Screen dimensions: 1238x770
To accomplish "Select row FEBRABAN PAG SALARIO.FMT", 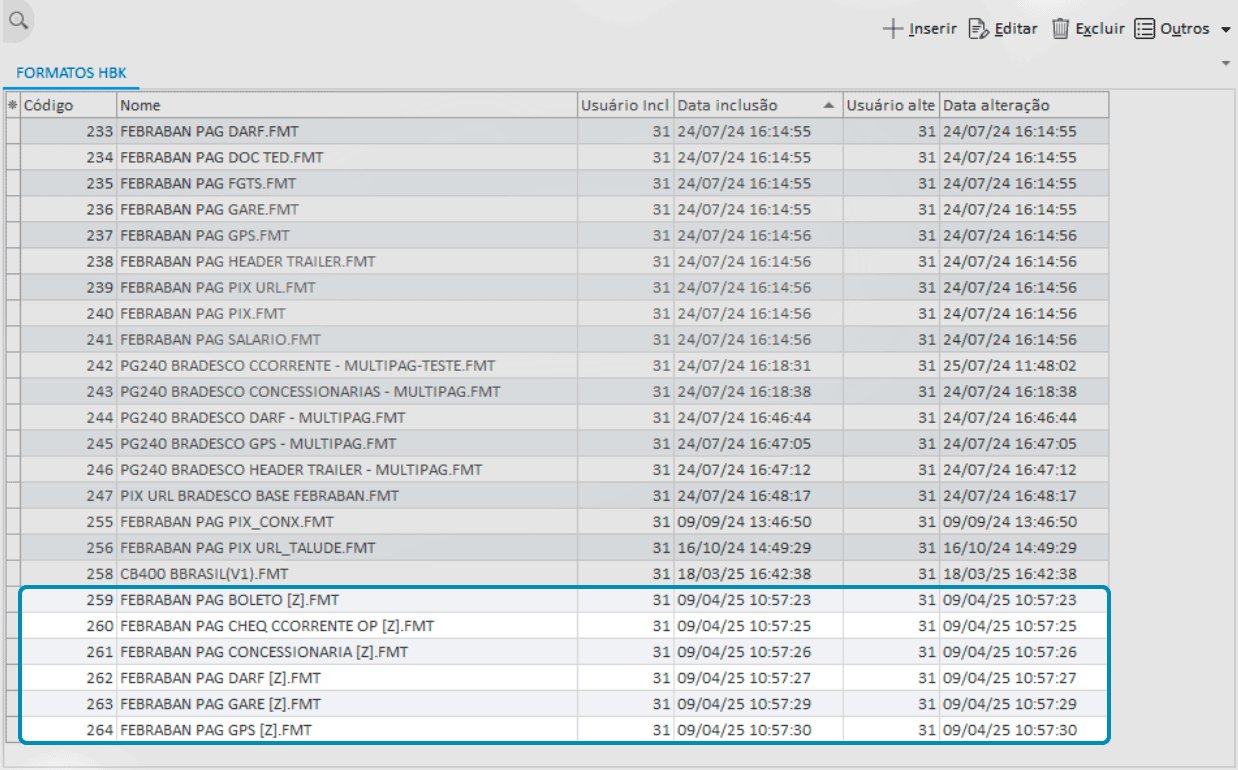I will click(557, 339).
